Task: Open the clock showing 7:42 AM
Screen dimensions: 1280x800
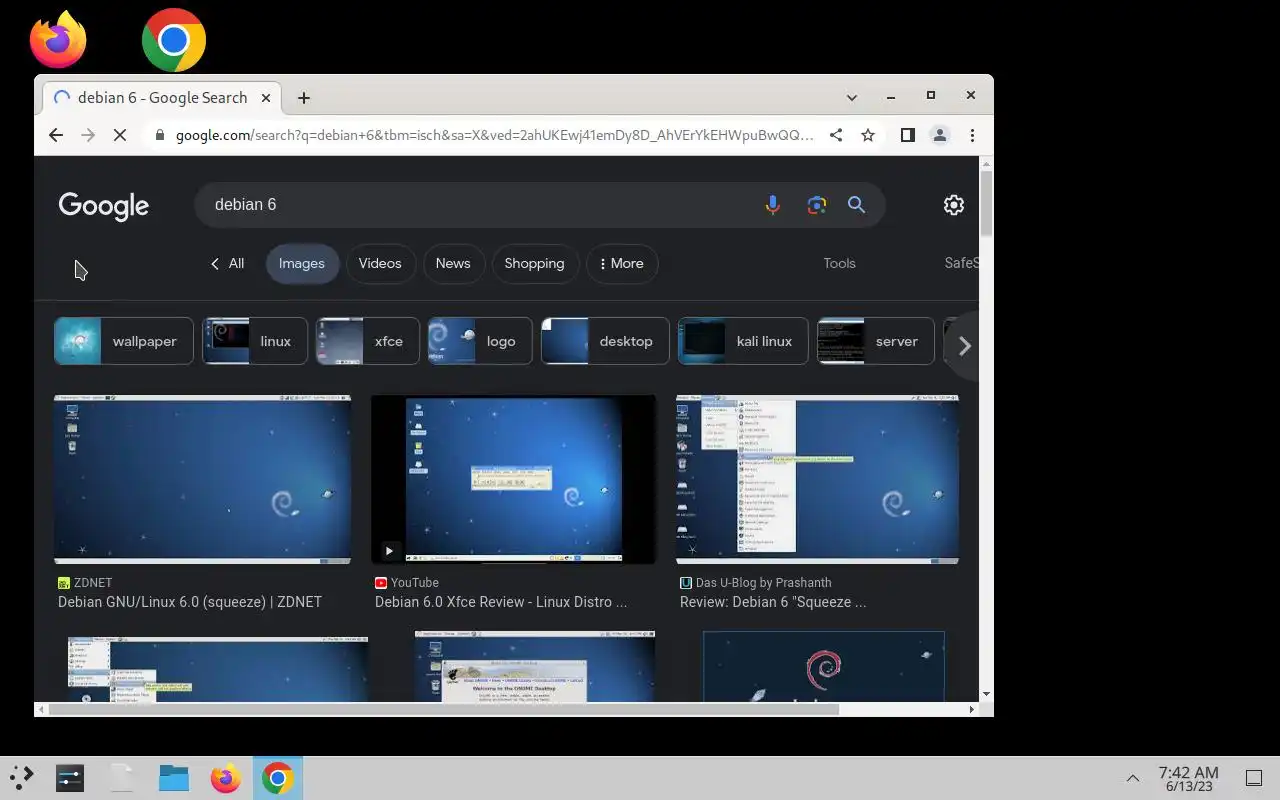Action: (1188, 778)
